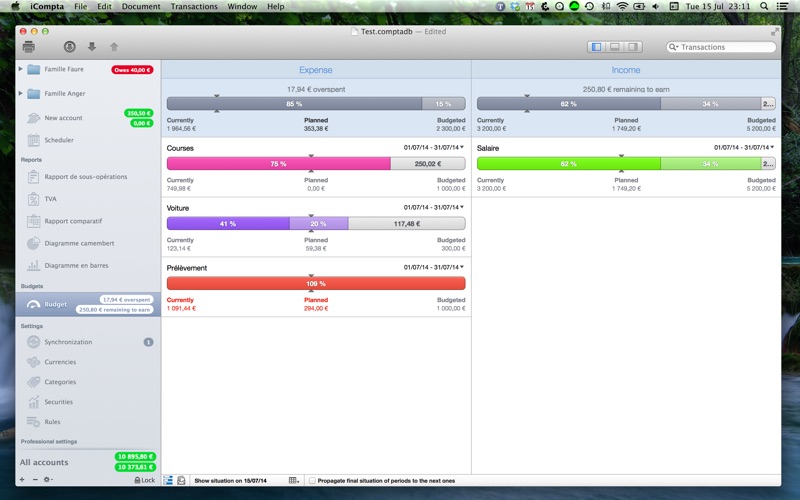The height and width of the screenshot is (500, 800).
Task: Open Prélèvement date period dropdown
Action: click(434, 267)
